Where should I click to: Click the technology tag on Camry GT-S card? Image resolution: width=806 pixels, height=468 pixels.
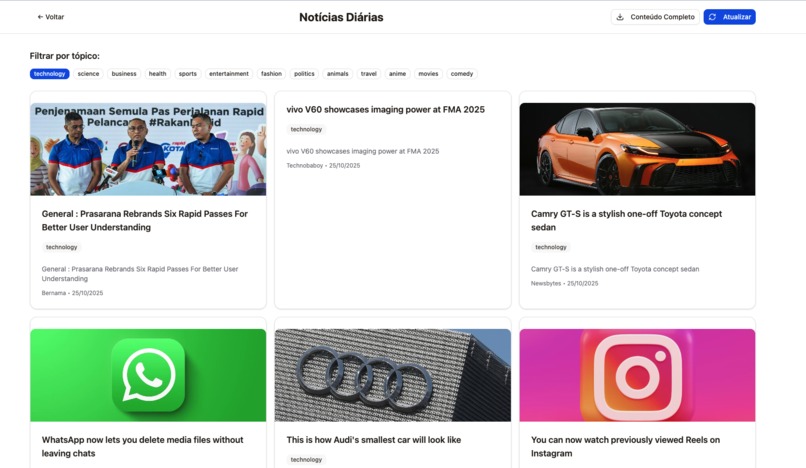click(x=551, y=247)
